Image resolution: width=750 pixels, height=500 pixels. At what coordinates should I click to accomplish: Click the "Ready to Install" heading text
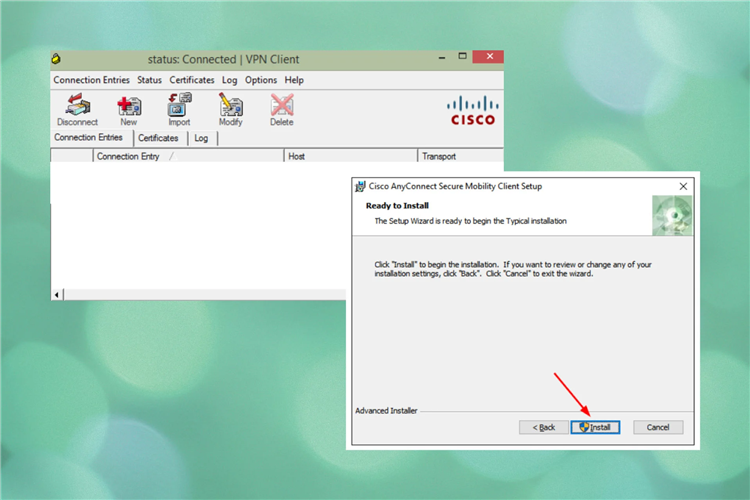(397, 206)
